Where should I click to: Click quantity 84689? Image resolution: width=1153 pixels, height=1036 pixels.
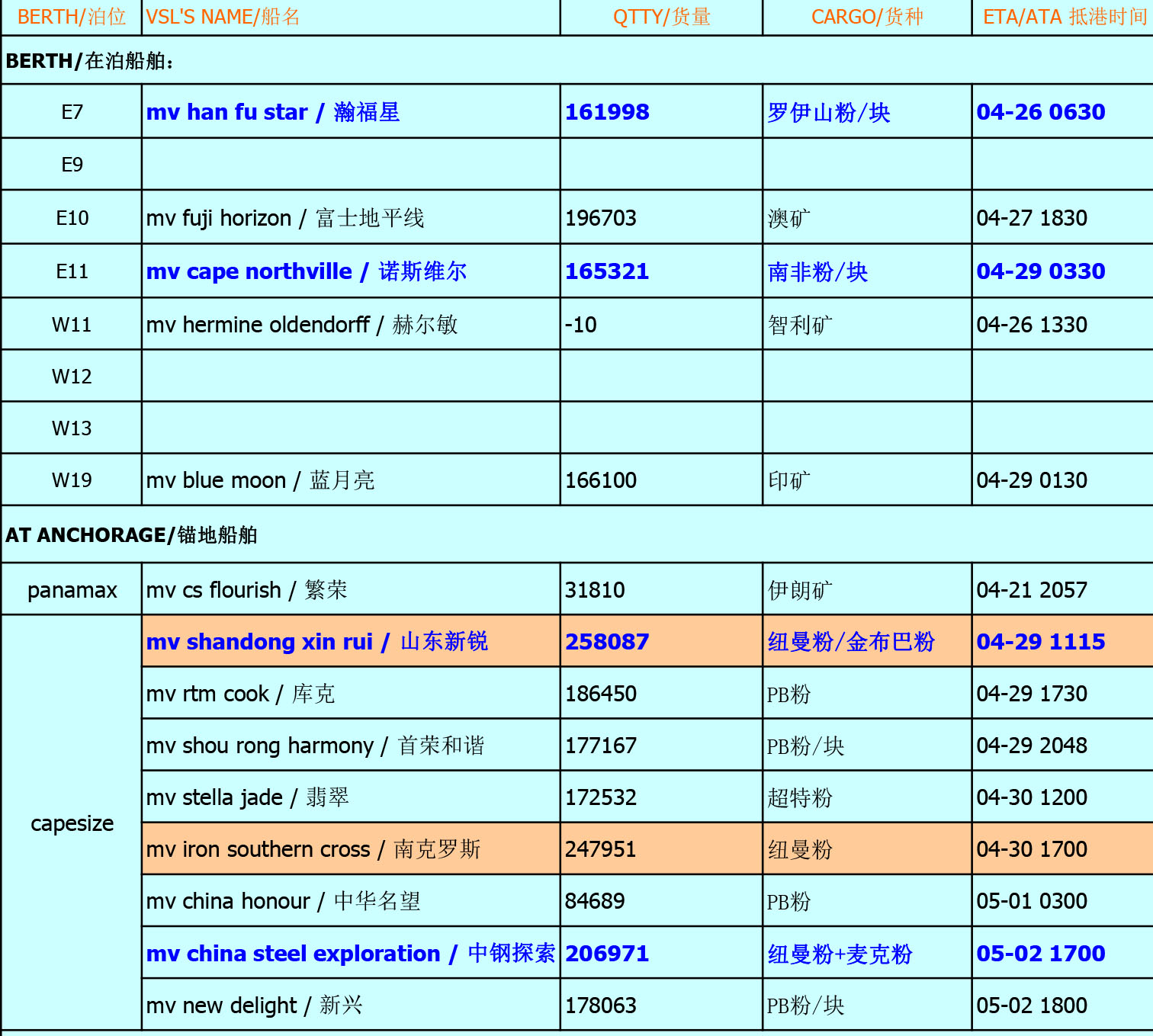pyautogui.click(x=661, y=900)
